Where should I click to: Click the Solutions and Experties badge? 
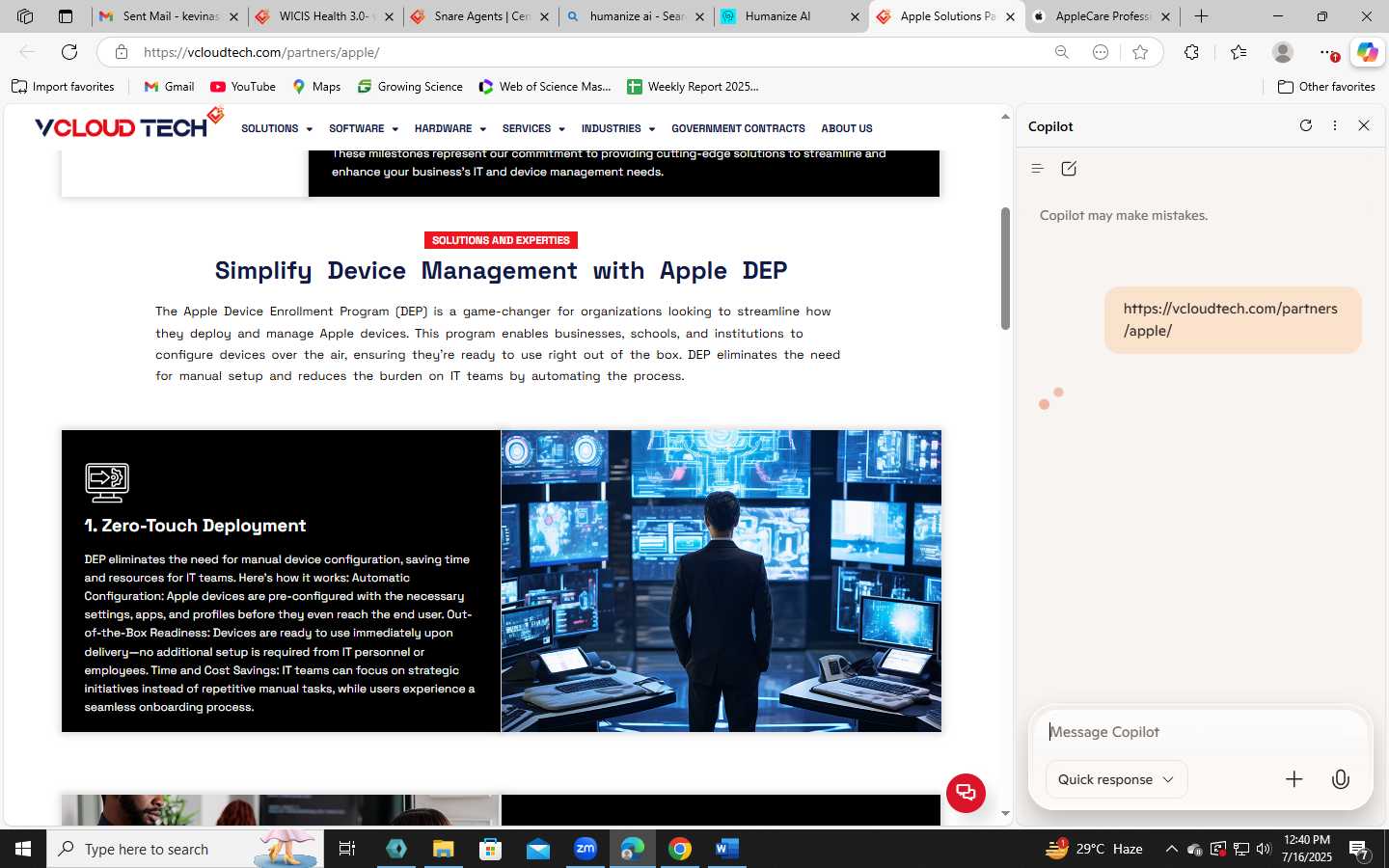coord(501,240)
